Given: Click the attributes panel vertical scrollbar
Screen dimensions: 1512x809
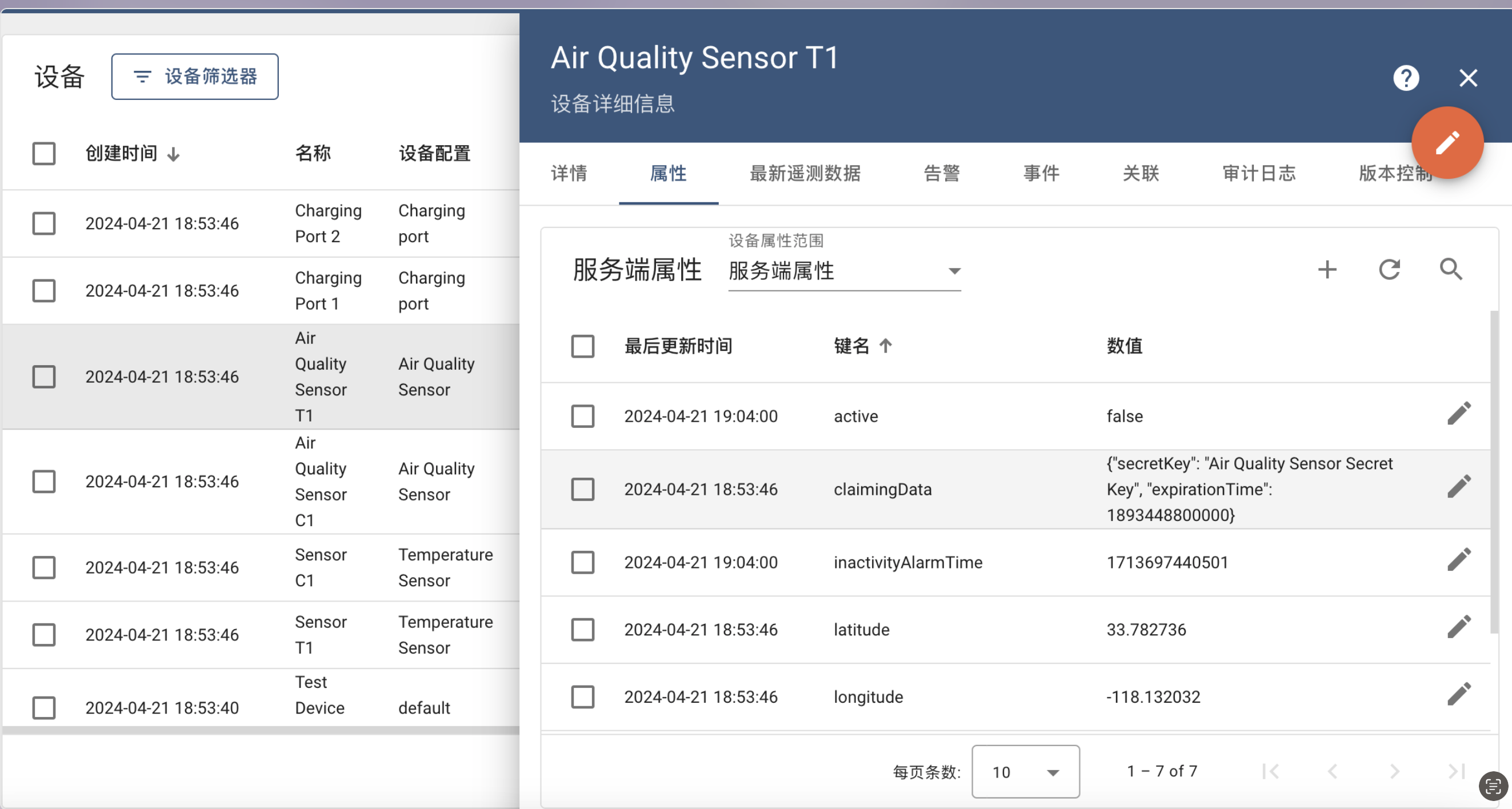Looking at the screenshot, I should pyautogui.click(x=1494, y=472).
